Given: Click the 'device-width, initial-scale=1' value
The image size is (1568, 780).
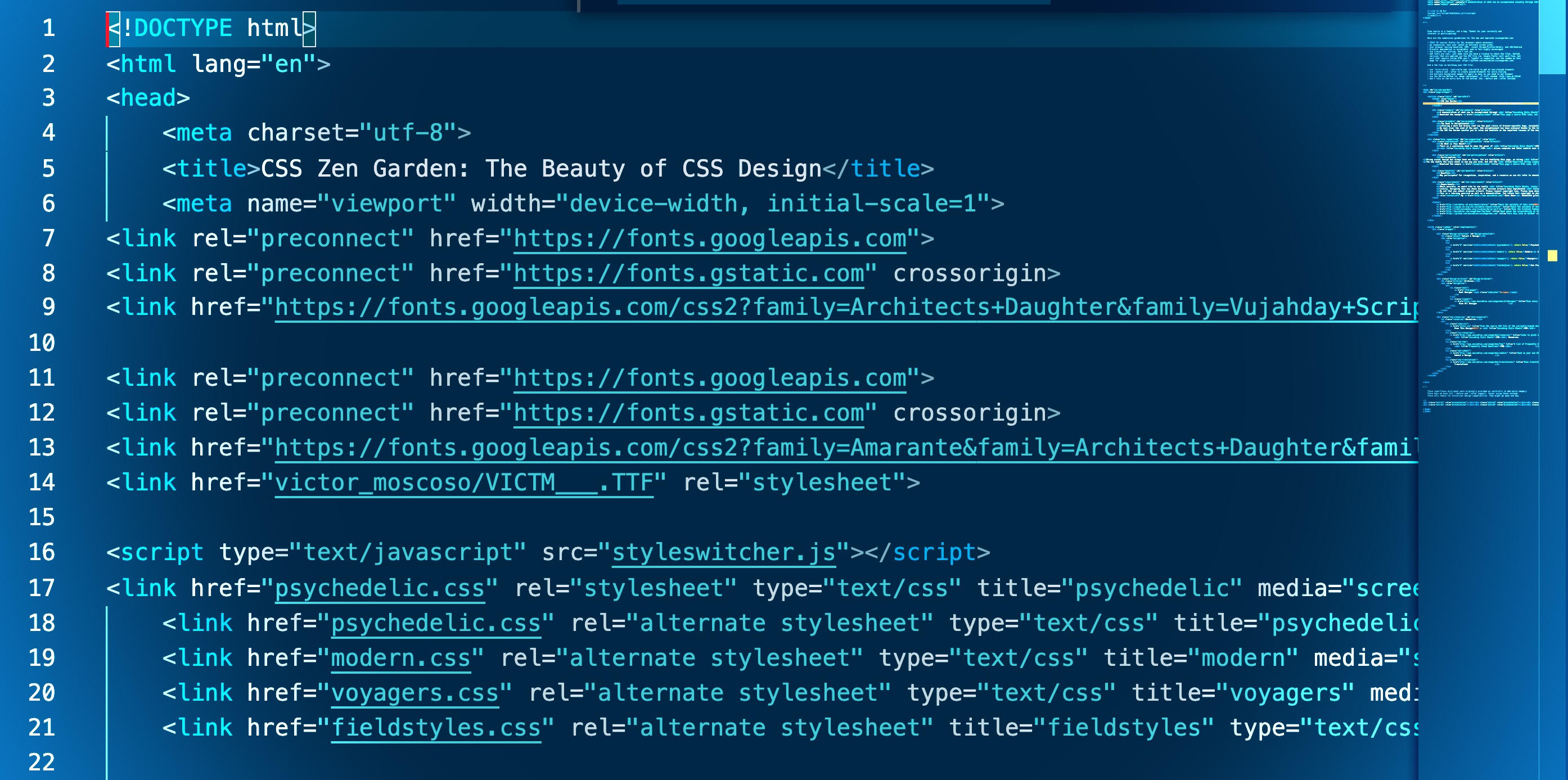Looking at the screenshot, I should 773,204.
